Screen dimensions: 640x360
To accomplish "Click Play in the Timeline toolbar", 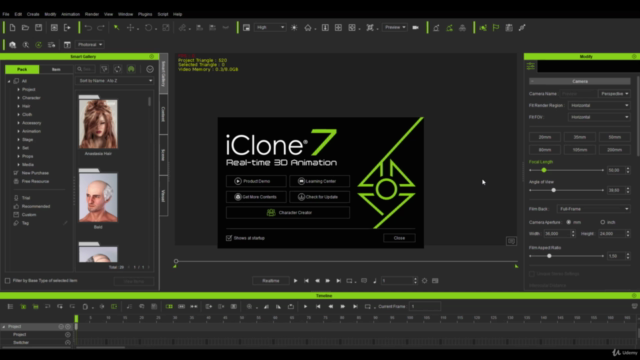I will (305, 307).
